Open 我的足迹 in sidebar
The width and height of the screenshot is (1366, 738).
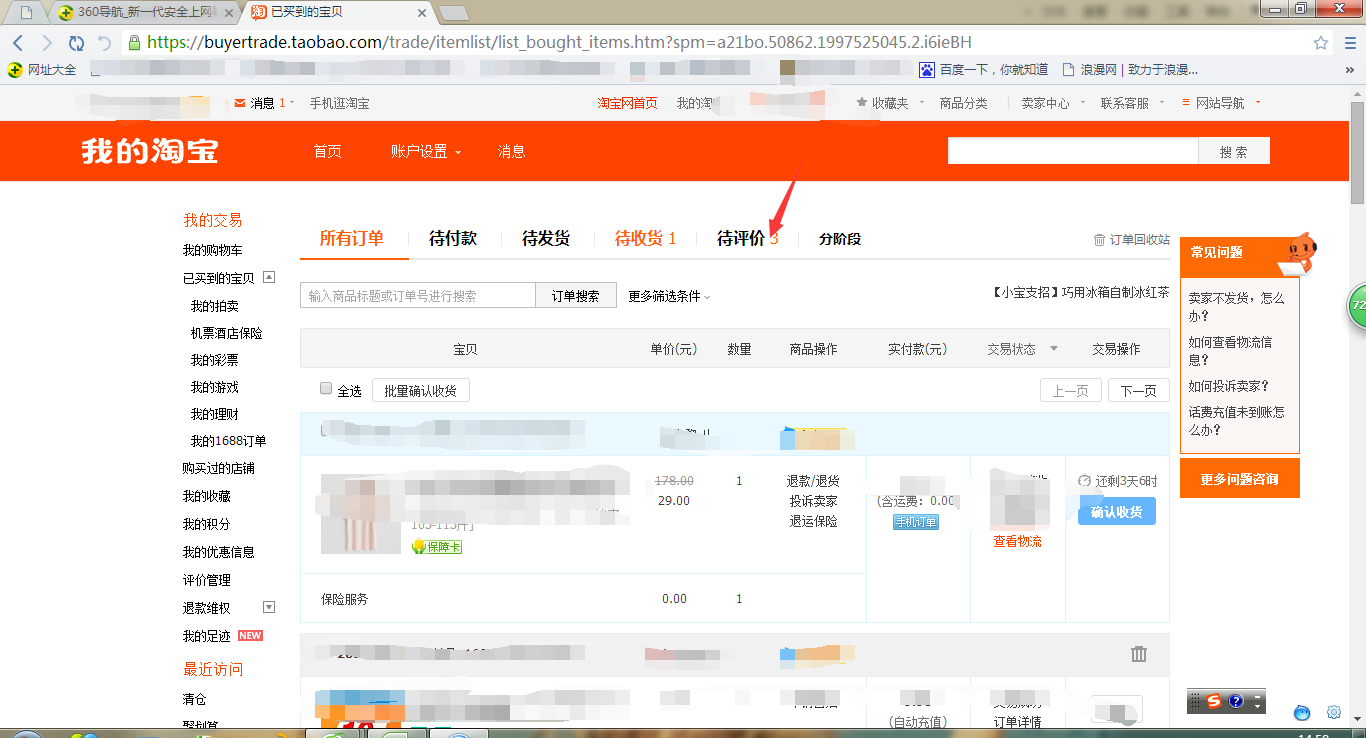(x=206, y=636)
